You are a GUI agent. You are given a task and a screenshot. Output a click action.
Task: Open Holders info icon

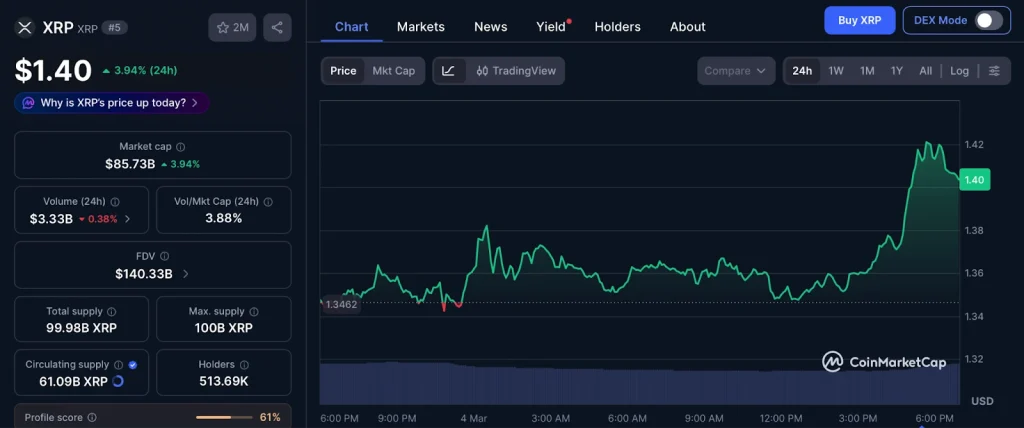(244, 365)
